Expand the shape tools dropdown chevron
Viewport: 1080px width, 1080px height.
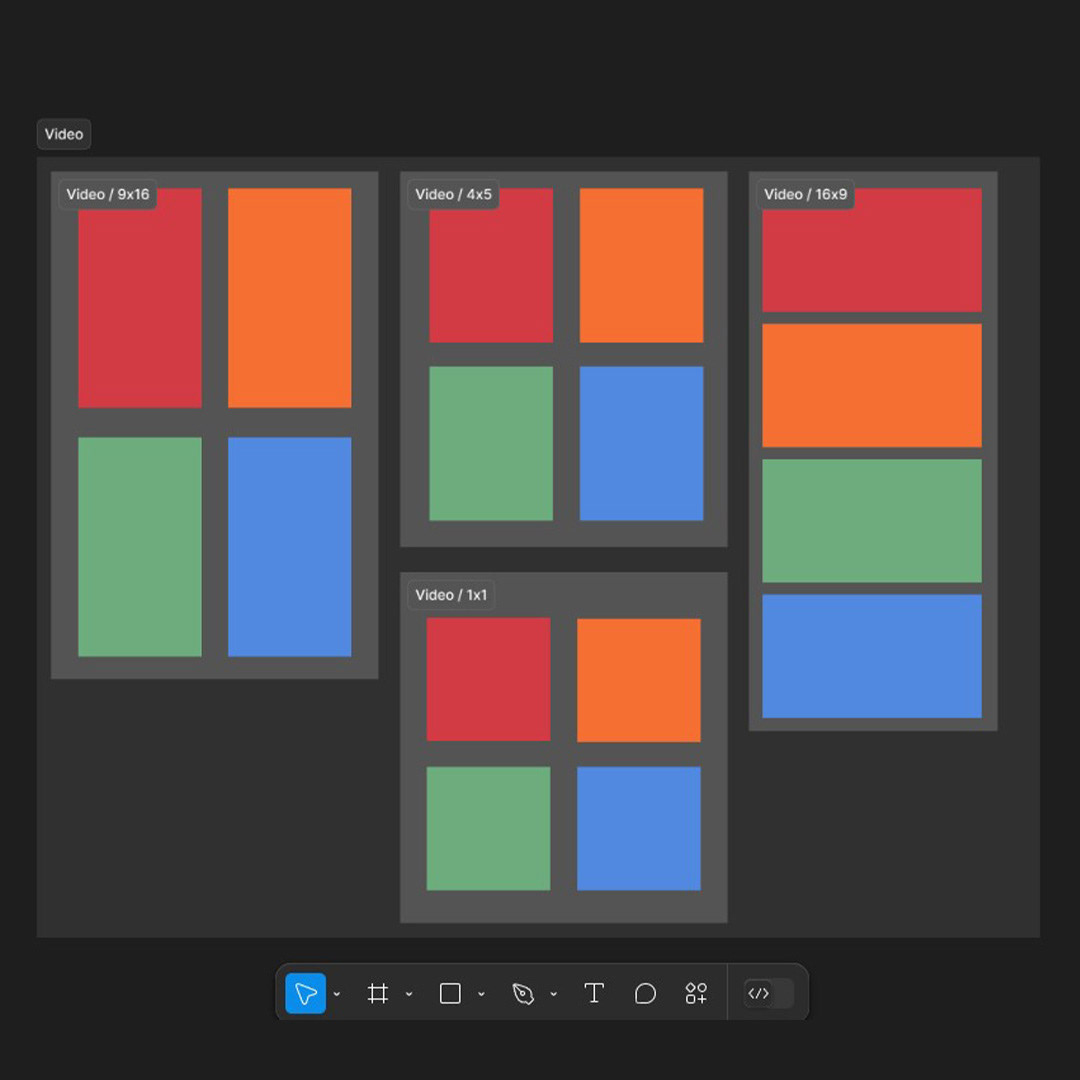(x=481, y=994)
